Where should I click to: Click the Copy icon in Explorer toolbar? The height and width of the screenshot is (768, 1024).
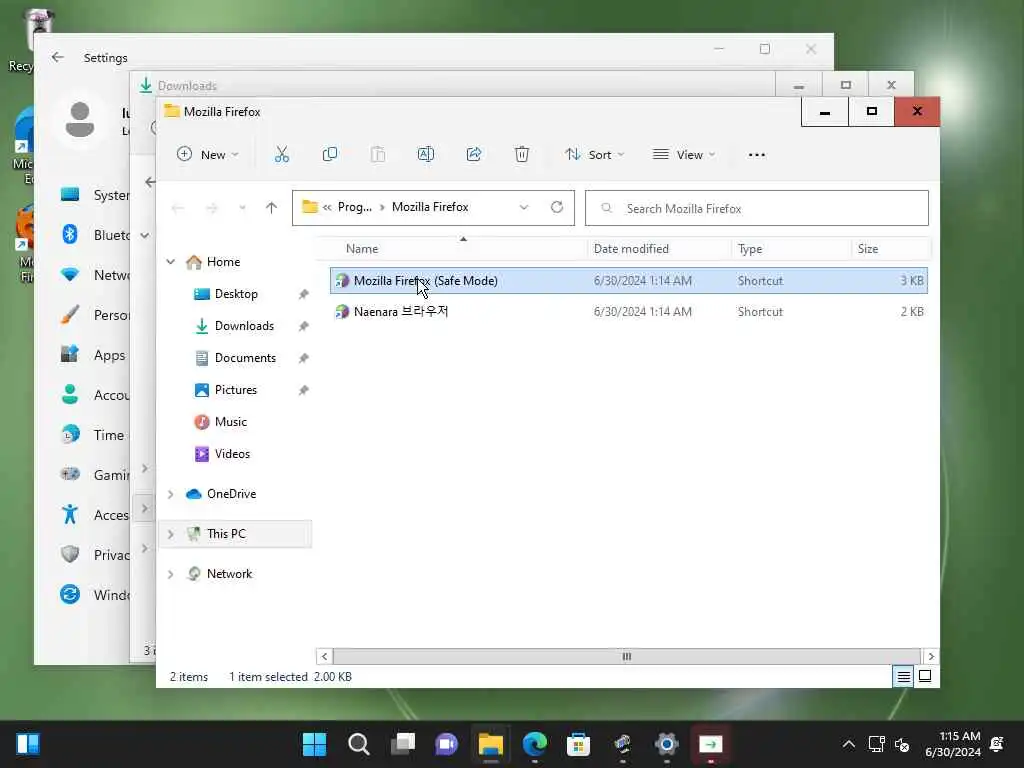tap(330, 155)
